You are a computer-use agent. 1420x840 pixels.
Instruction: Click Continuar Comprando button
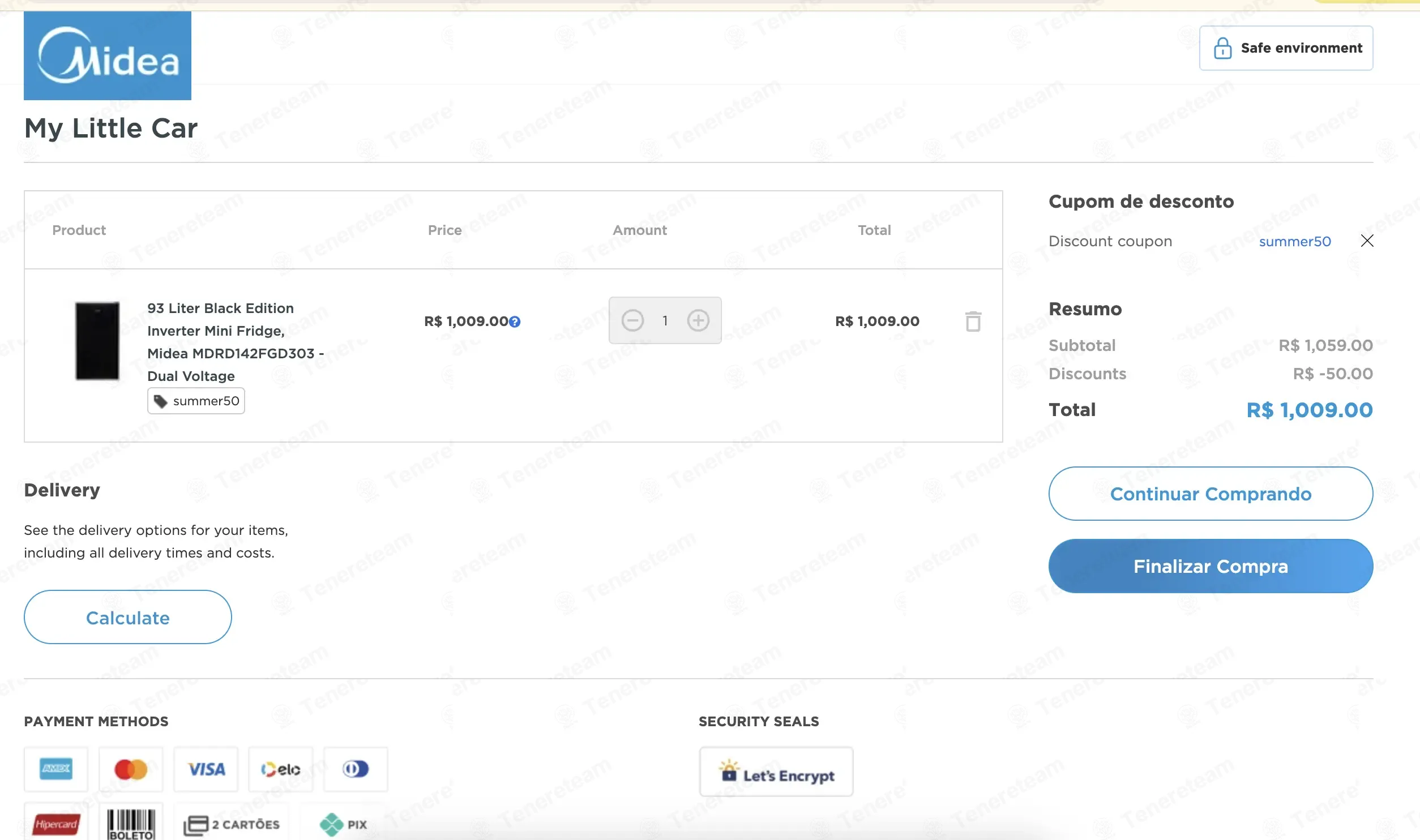(x=1211, y=494)
